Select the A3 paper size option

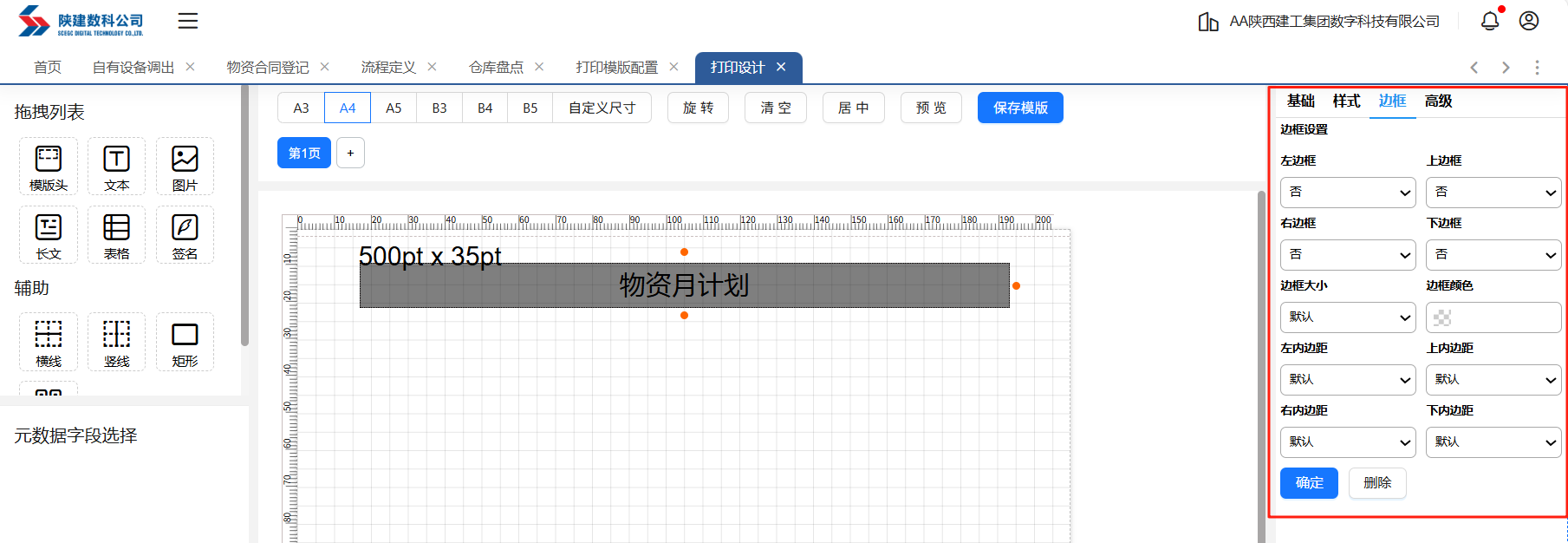301,108
